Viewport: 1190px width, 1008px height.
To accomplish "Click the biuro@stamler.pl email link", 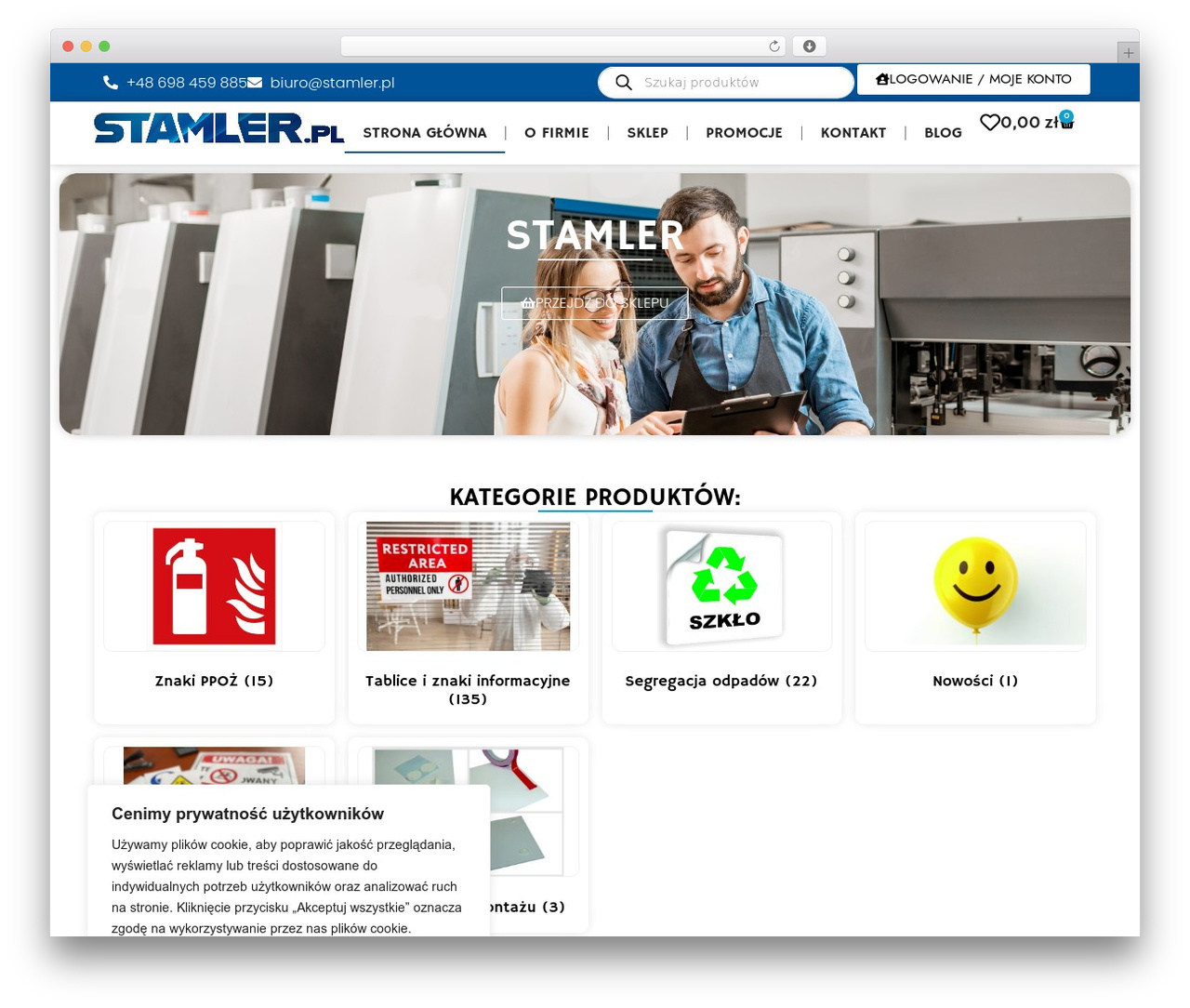I will click(x=332, y=83).
